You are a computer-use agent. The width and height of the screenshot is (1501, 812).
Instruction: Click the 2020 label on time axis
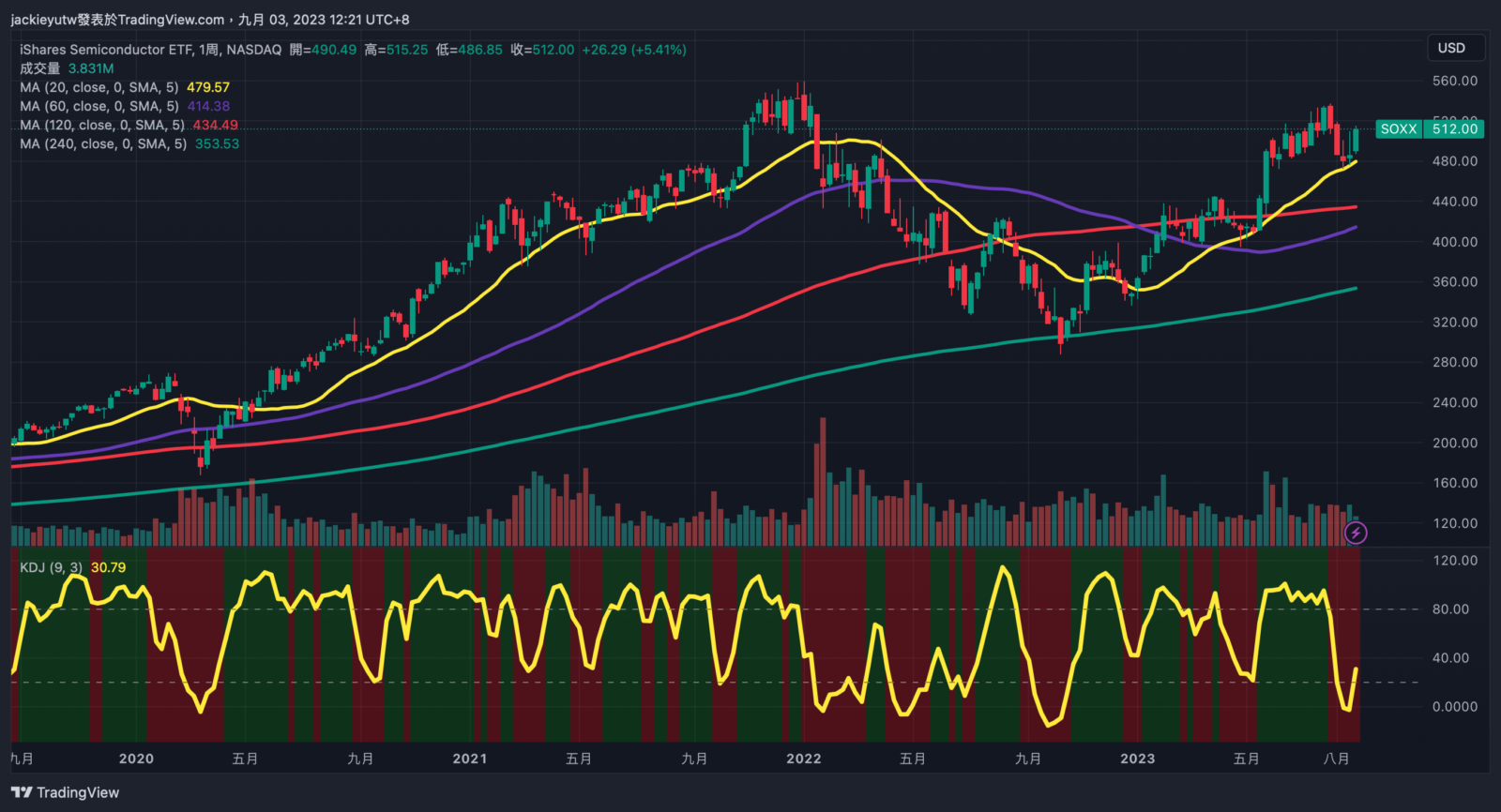point(136,759)
